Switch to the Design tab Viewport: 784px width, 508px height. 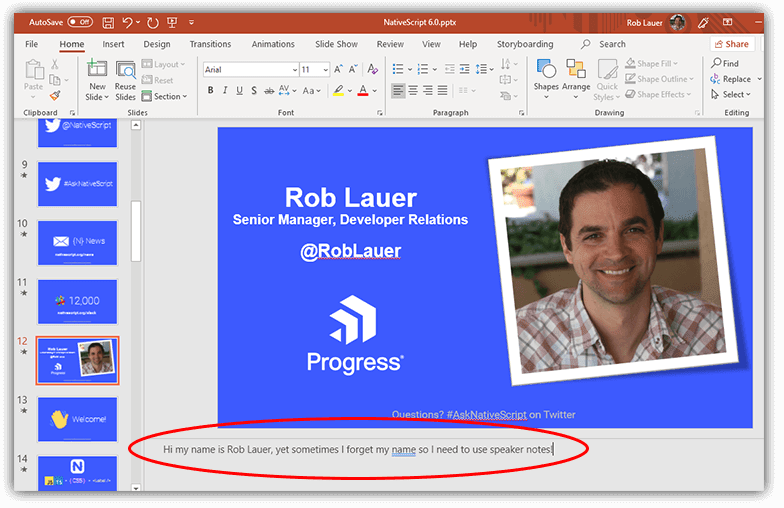[x=156, y=44]
